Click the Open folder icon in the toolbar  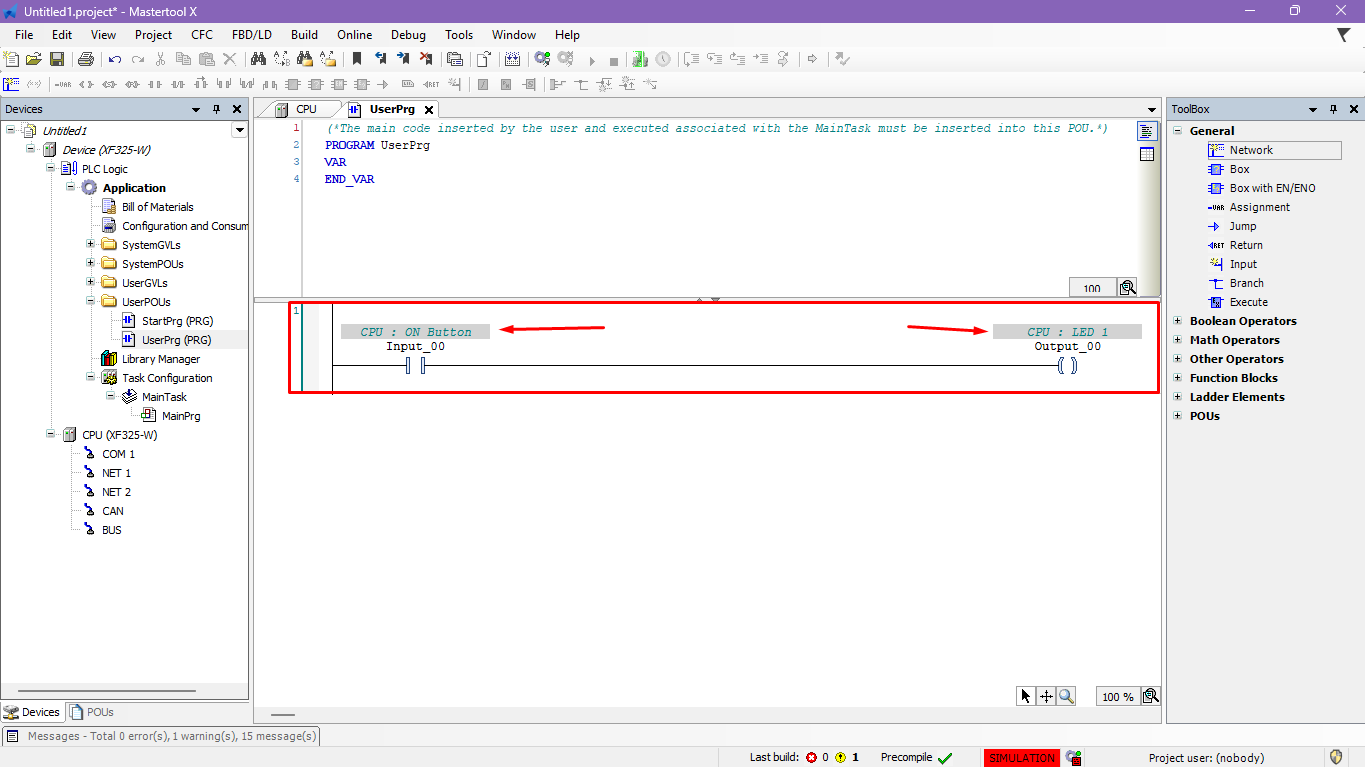(x=34, y=60)
